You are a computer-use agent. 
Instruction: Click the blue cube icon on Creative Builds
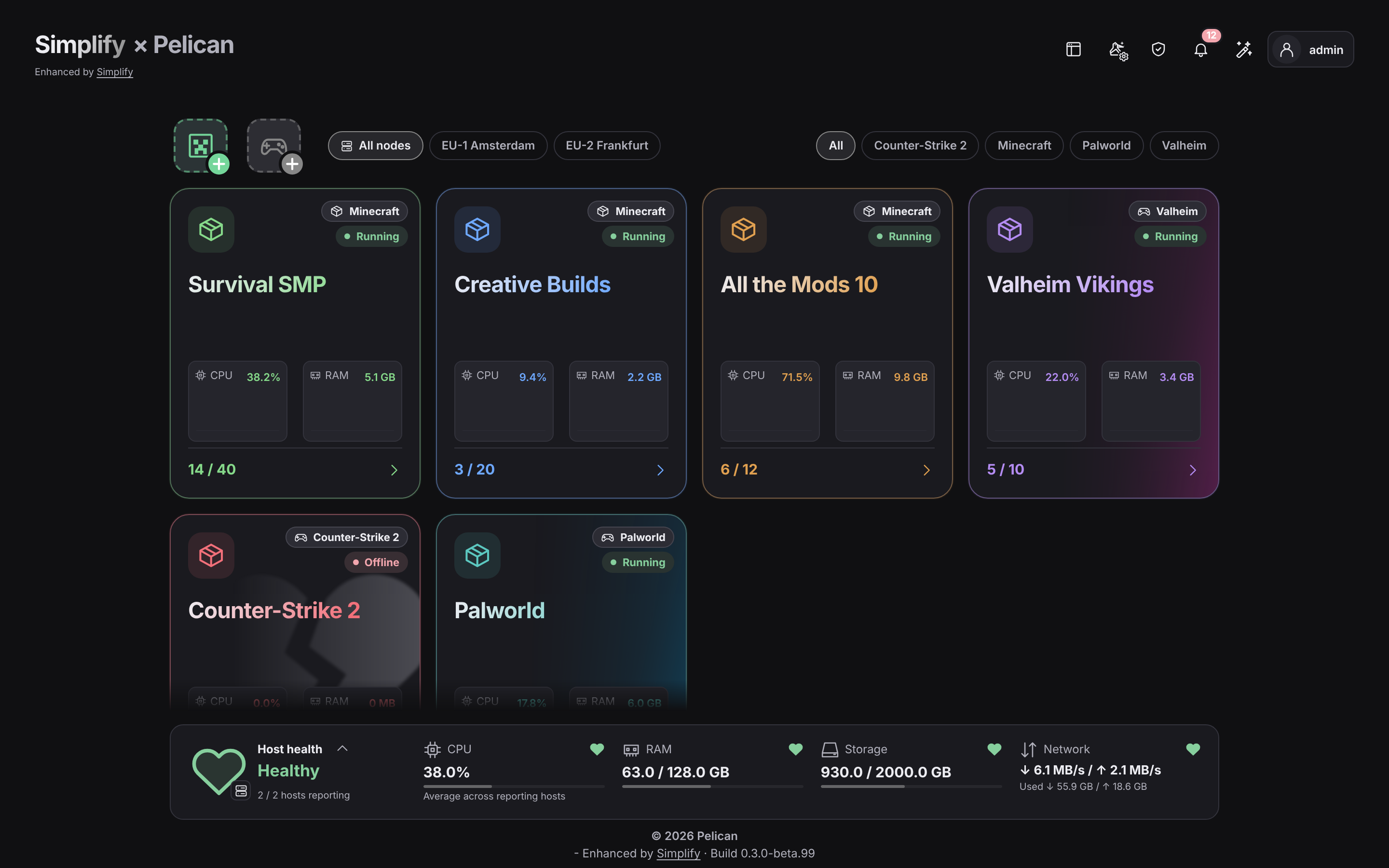tap(477, 230)
